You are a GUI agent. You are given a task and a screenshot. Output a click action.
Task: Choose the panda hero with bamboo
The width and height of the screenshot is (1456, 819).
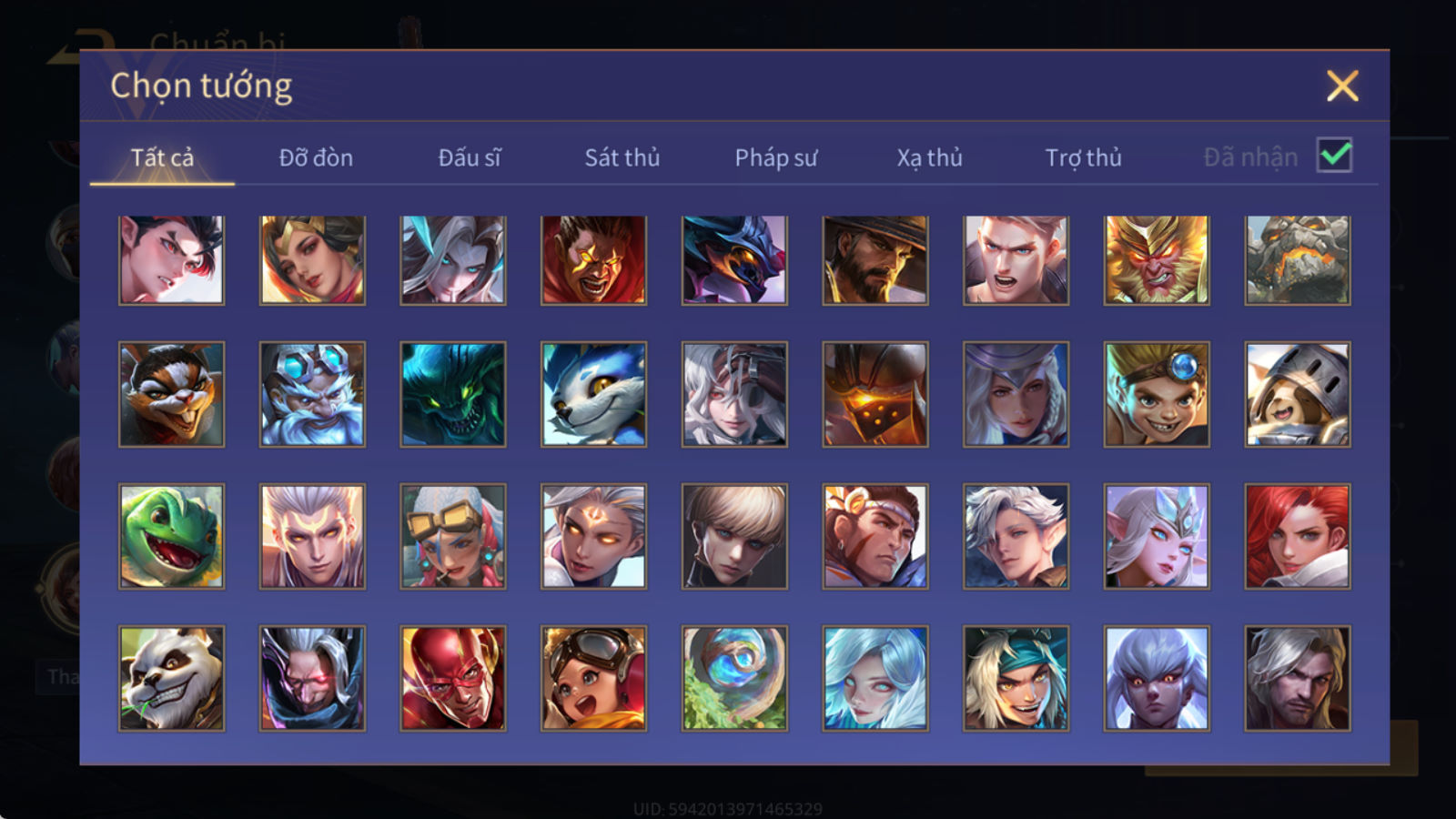pyautogui.click(x=171, y=678)
